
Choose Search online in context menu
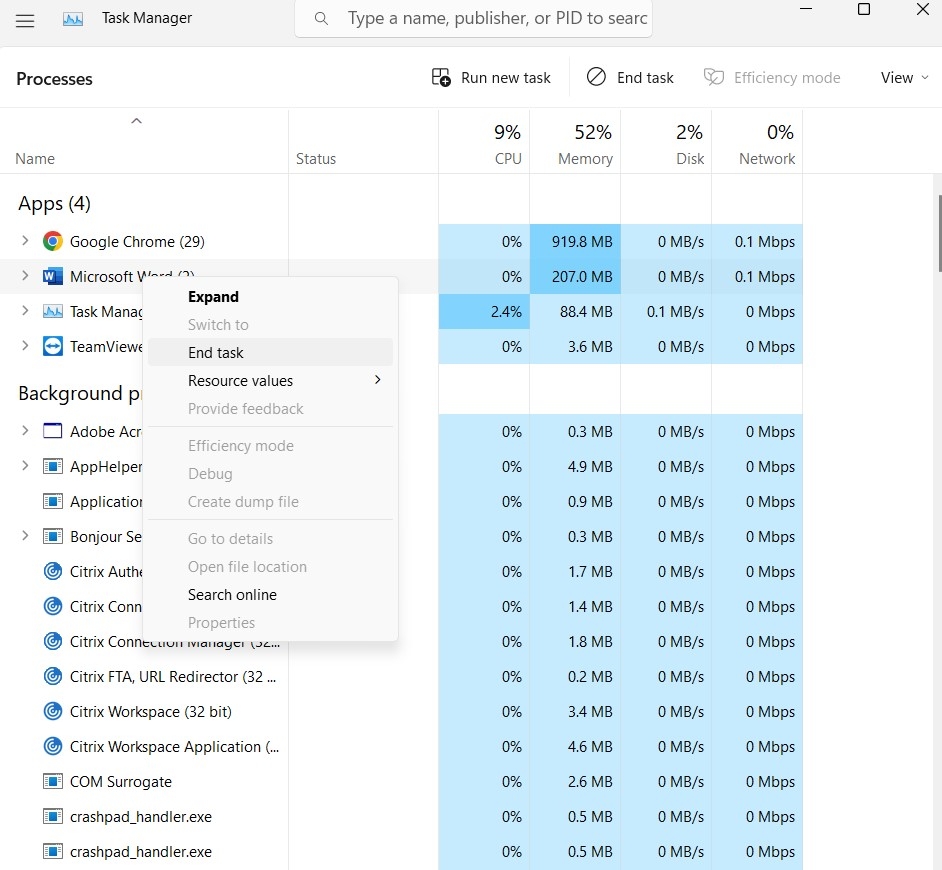[x=270, y=595]
